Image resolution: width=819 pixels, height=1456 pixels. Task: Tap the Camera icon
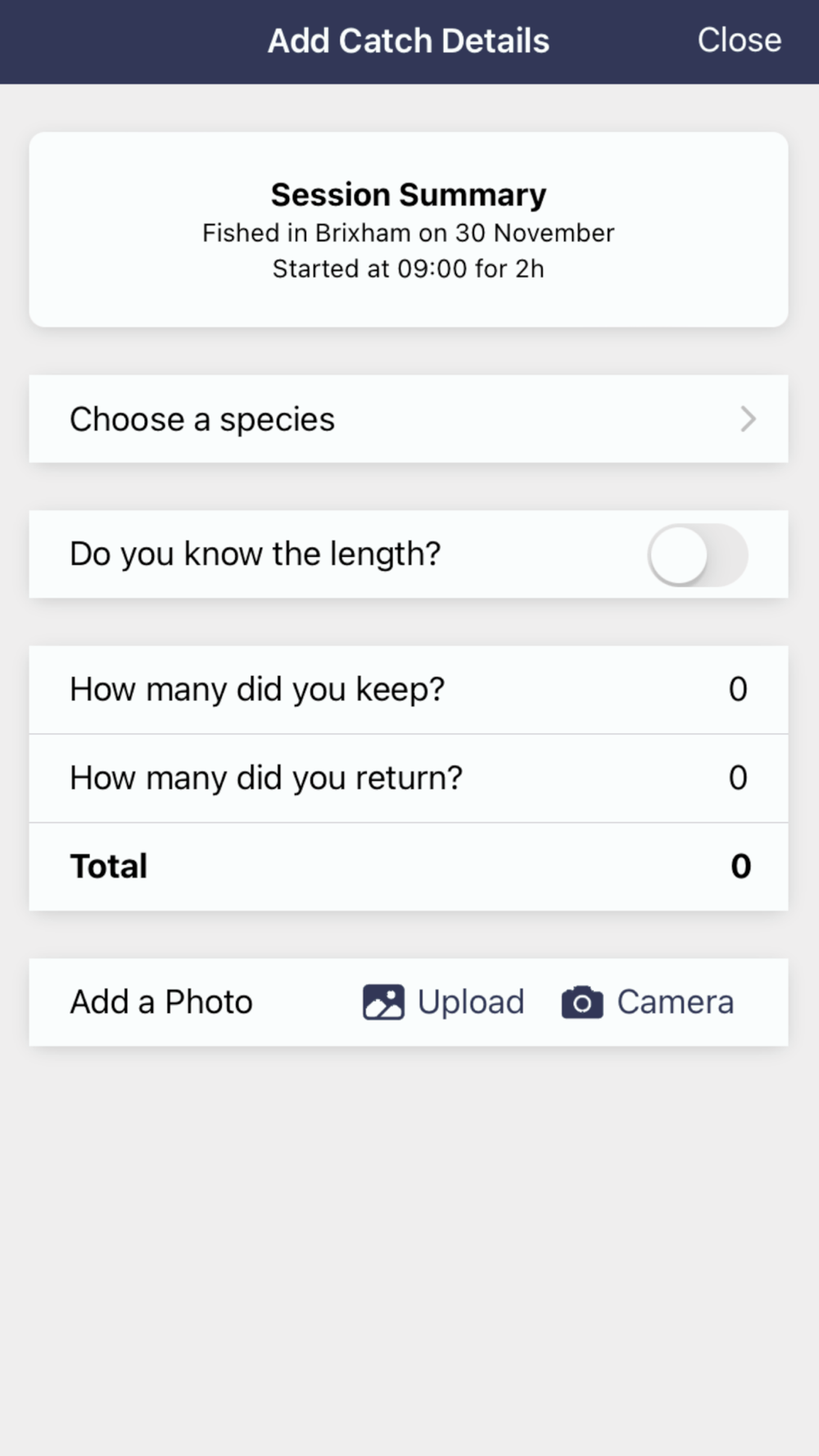pyautogui.click(x=581, y=1002)
